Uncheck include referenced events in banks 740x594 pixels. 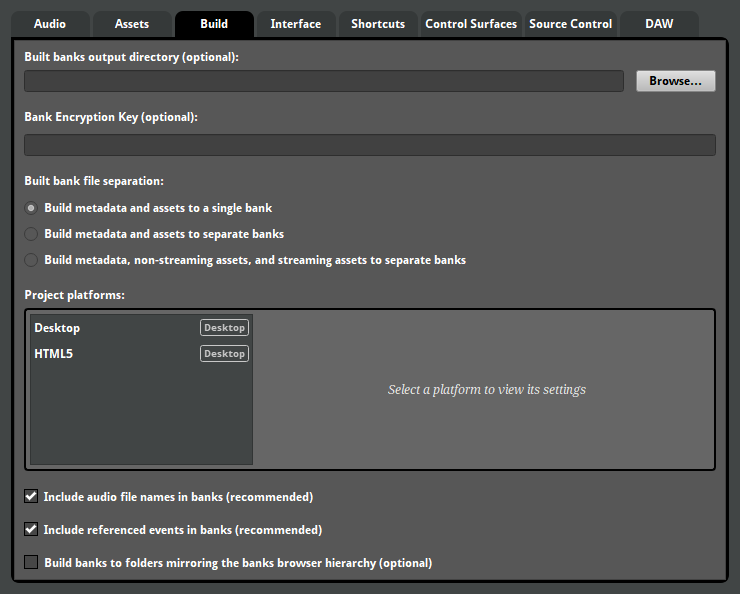coord(31,530)
